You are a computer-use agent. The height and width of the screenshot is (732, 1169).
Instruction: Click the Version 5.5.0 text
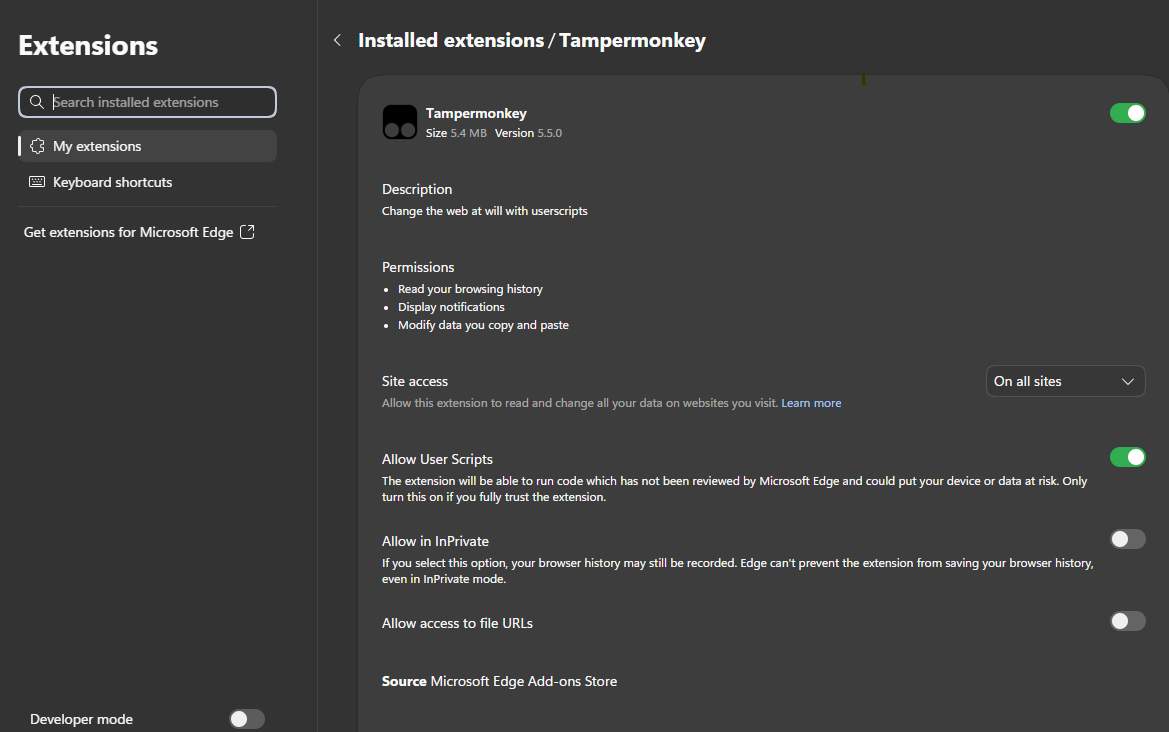529,133
